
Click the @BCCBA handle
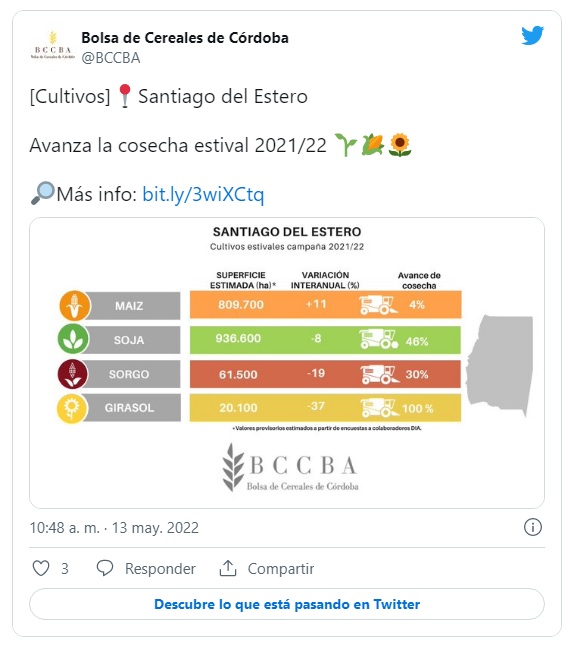pyautogui.click(x=111, y=58)
